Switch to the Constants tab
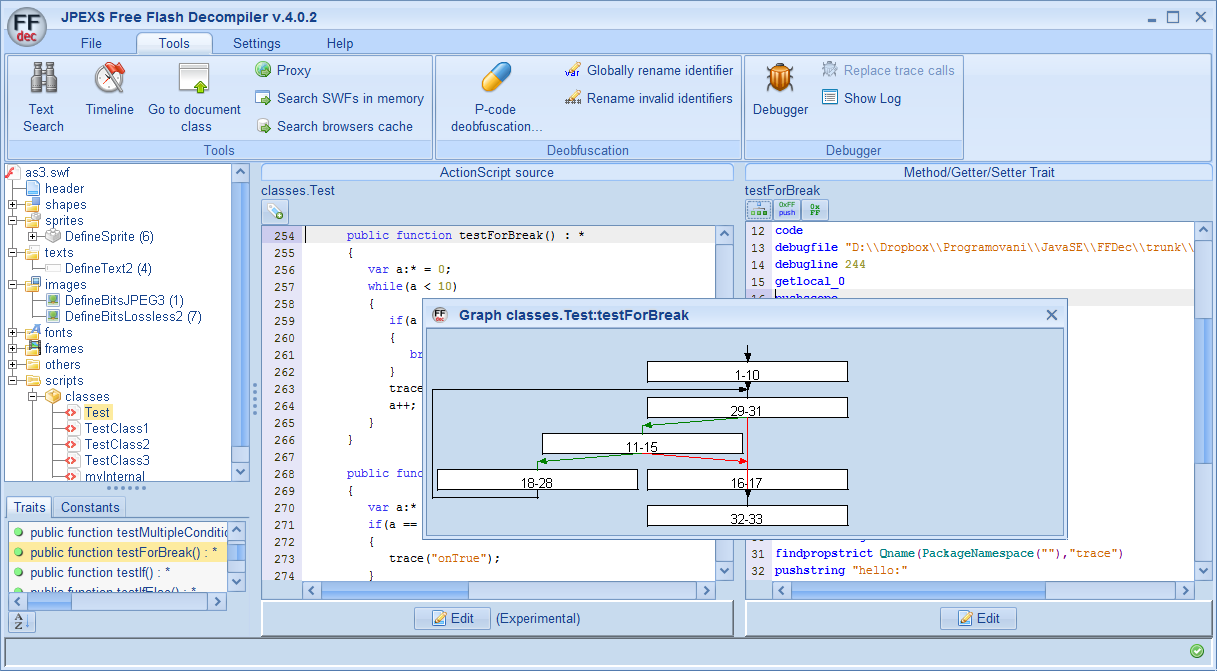Viewport: 1217px width, 671px height. (x=91, y=508)
